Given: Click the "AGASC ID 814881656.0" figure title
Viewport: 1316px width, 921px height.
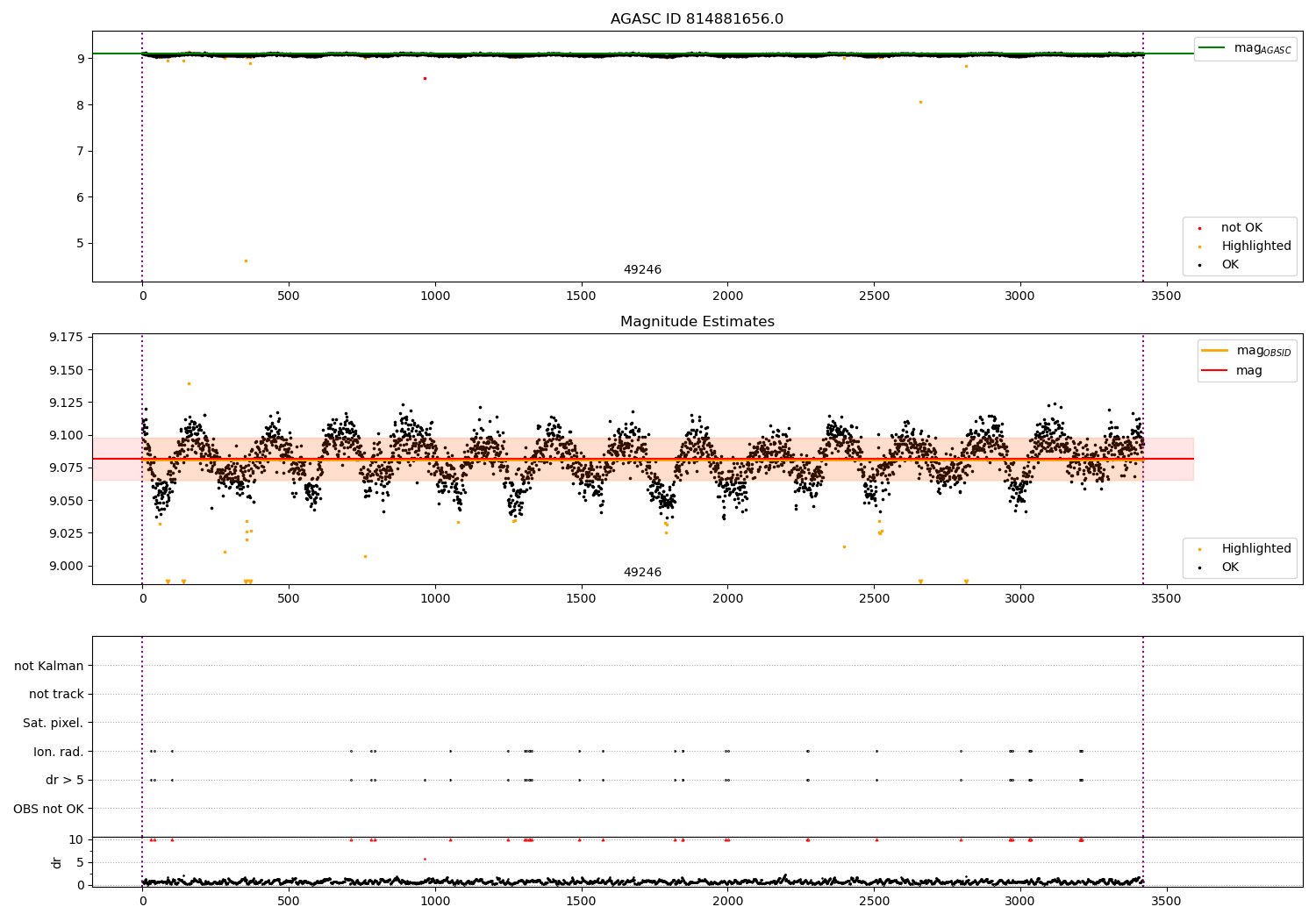Looking at the screenshot, I should (697, 19).
